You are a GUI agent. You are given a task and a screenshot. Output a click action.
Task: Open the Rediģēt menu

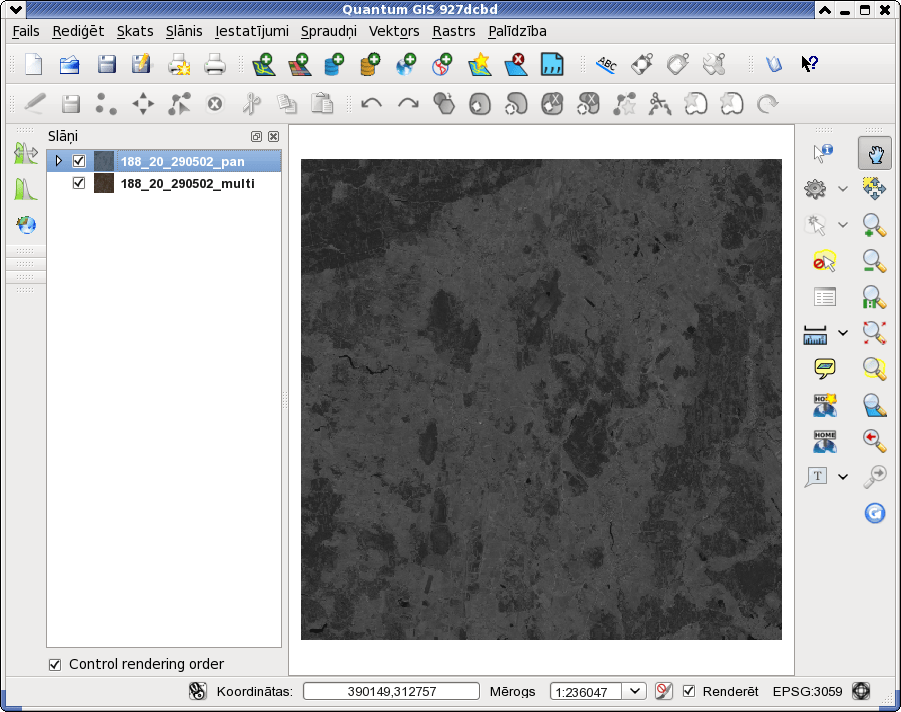(78, 31)
